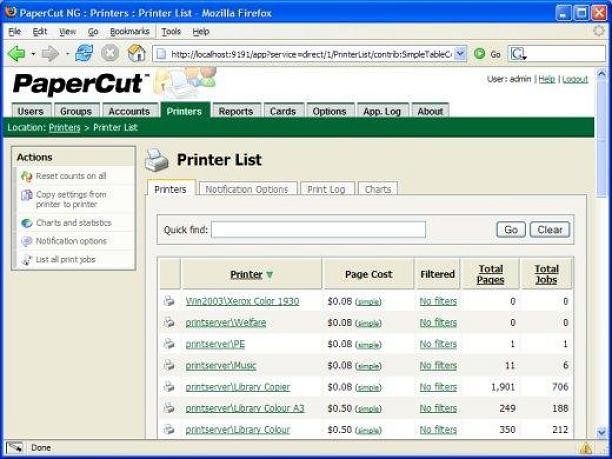Switch to the About tab
Image resolution: width=612 pixels, height=459 pixels.
point(431,111)
